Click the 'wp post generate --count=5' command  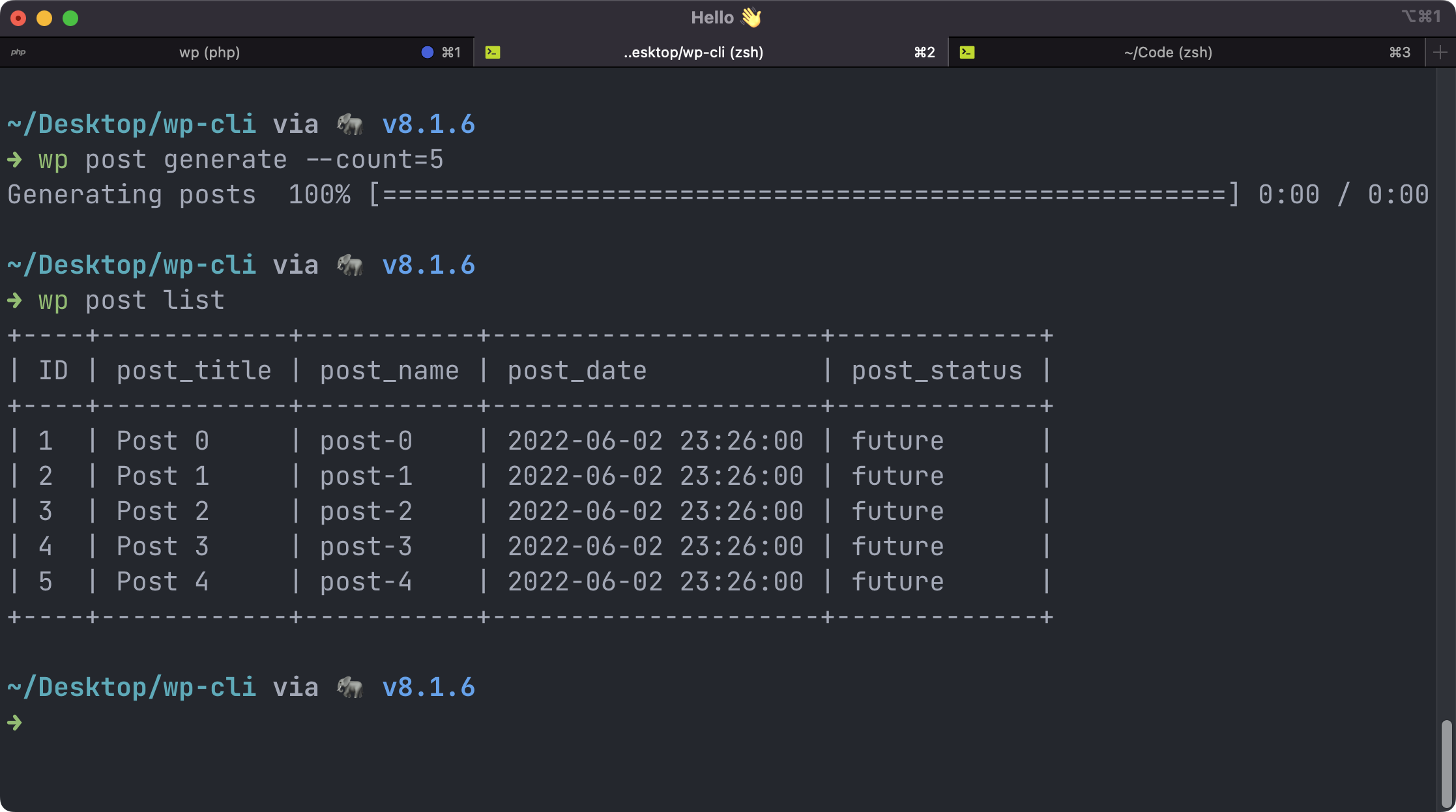240,160
